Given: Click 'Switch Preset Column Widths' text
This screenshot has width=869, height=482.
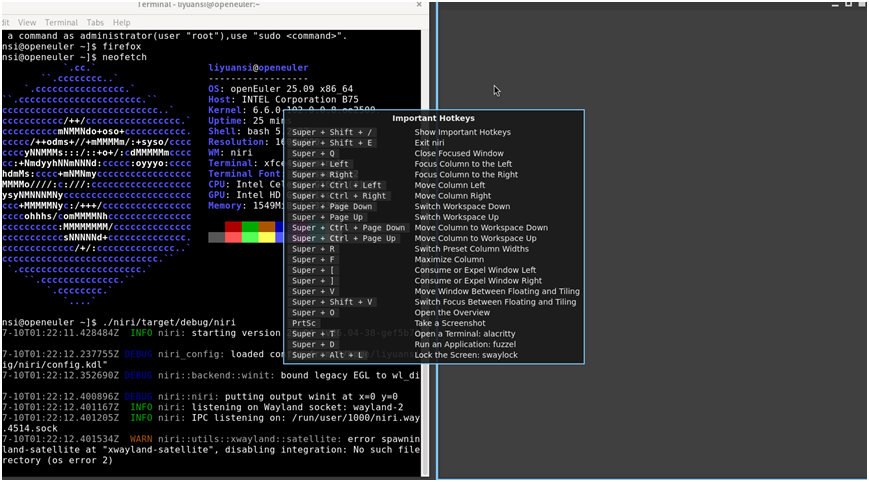Looking at the screenshot, I should coord(472,249).
